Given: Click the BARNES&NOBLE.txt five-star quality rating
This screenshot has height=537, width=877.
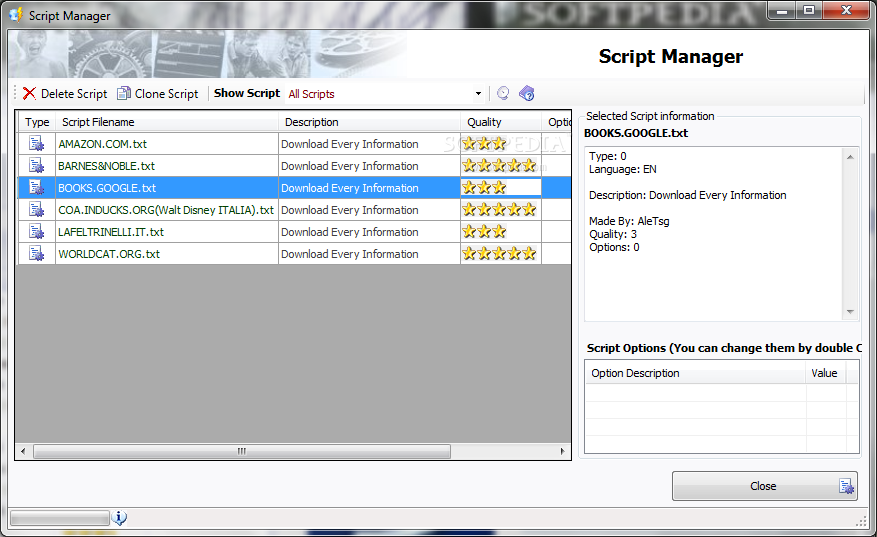Looking at the screenshot, I should tap(499, 166).
